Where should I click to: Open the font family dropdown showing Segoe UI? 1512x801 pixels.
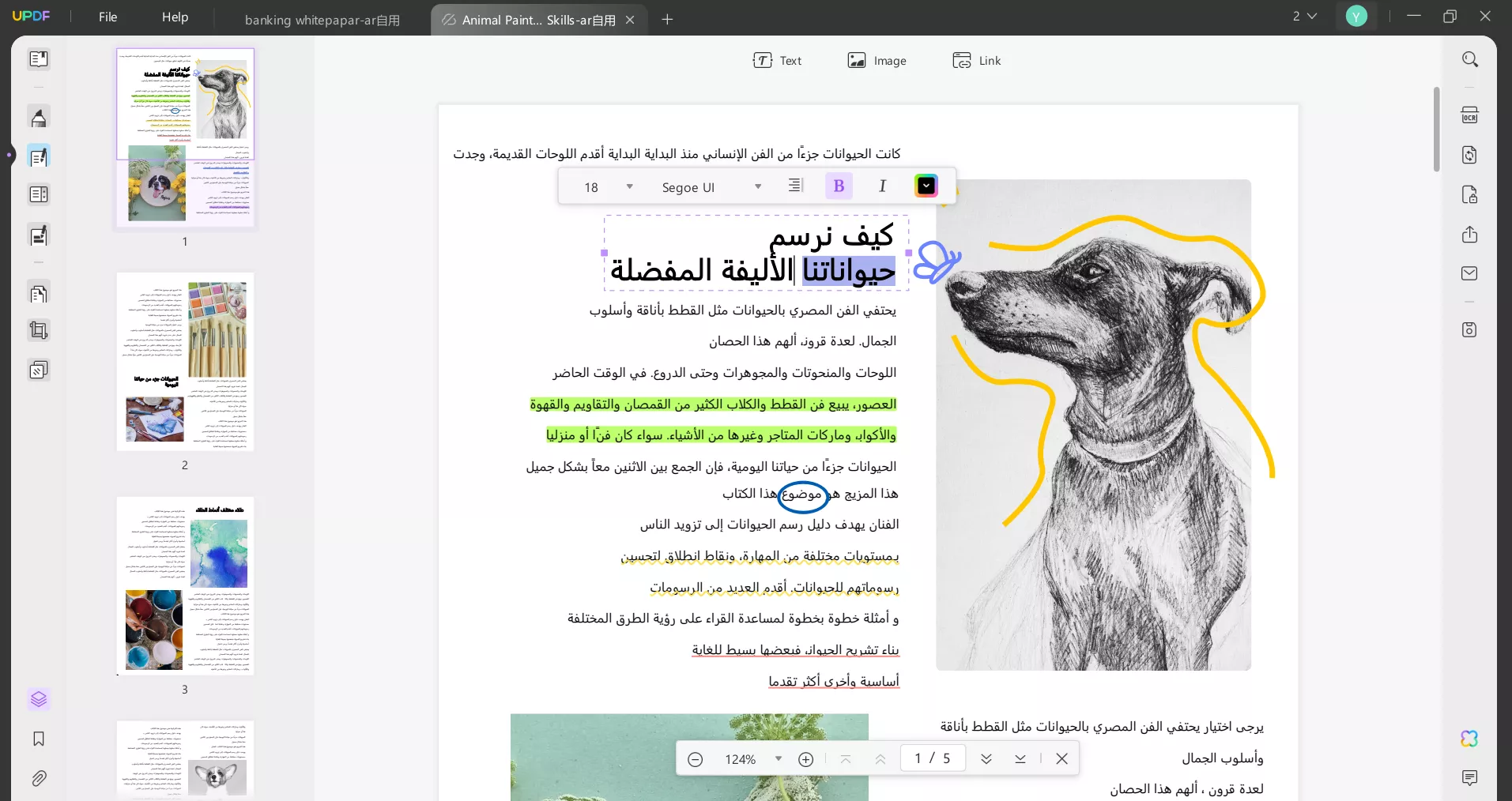tap(710, 186)
